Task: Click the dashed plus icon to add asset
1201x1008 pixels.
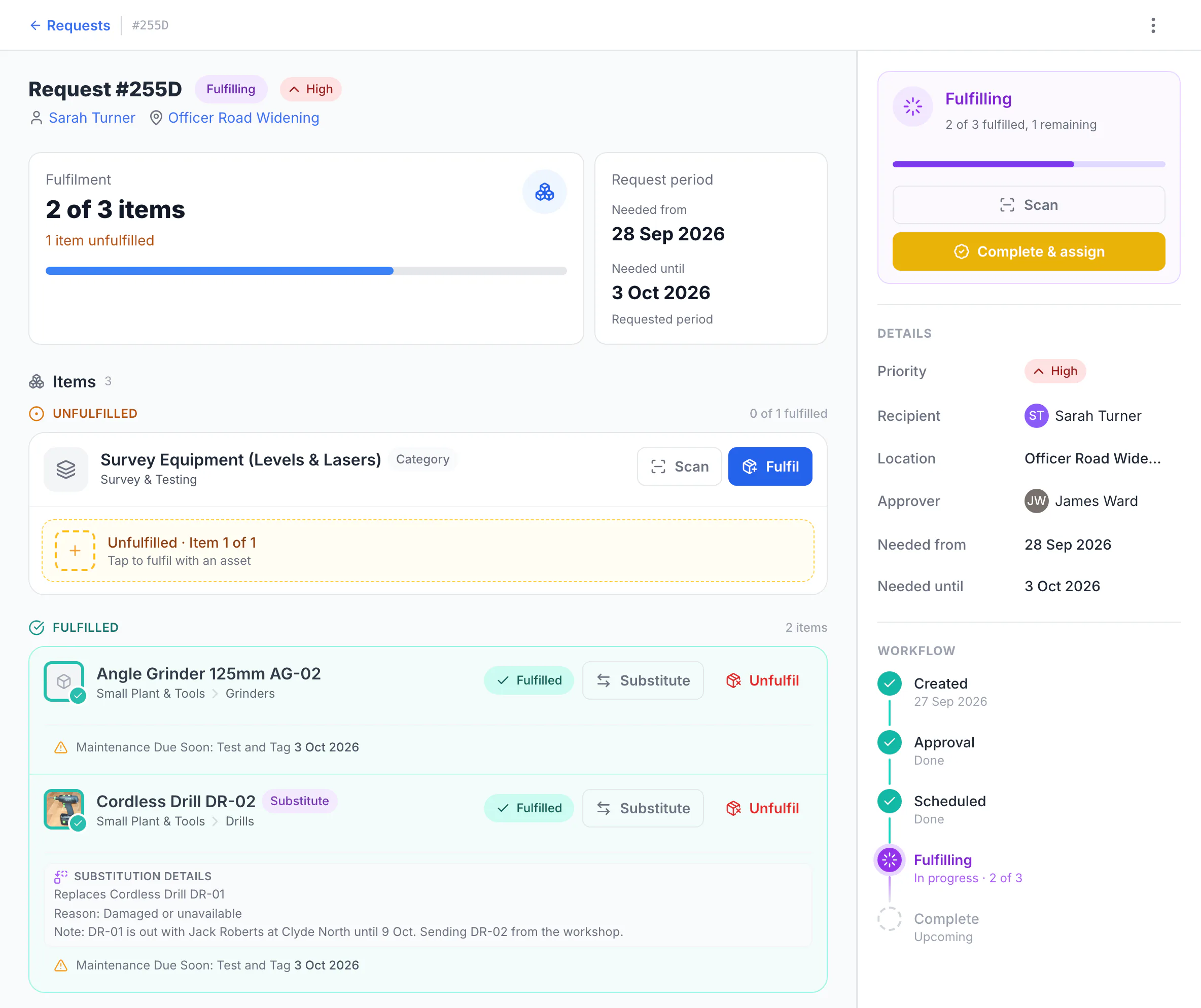Action: click(x=75, y=551)
